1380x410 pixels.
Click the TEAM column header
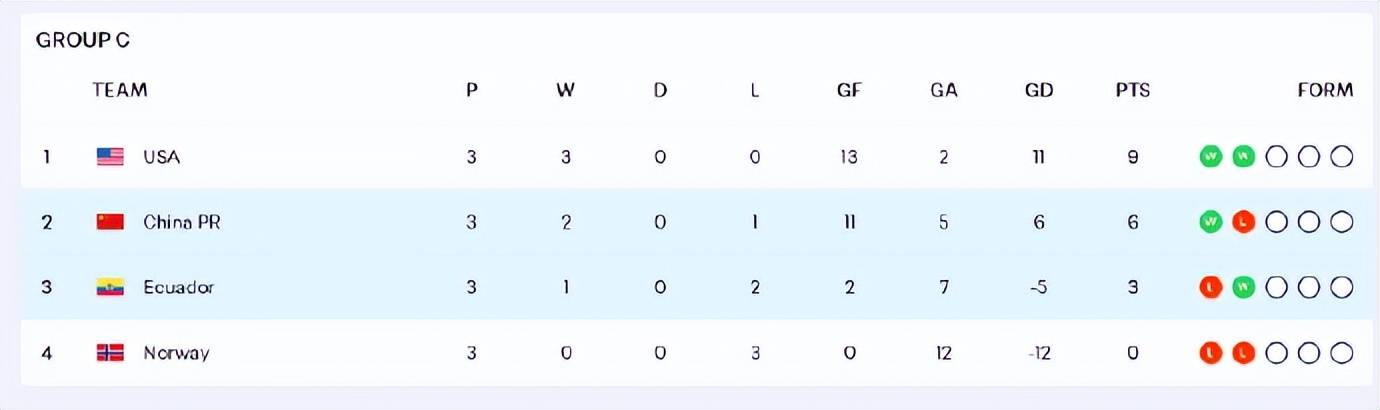tap(120, 90)
